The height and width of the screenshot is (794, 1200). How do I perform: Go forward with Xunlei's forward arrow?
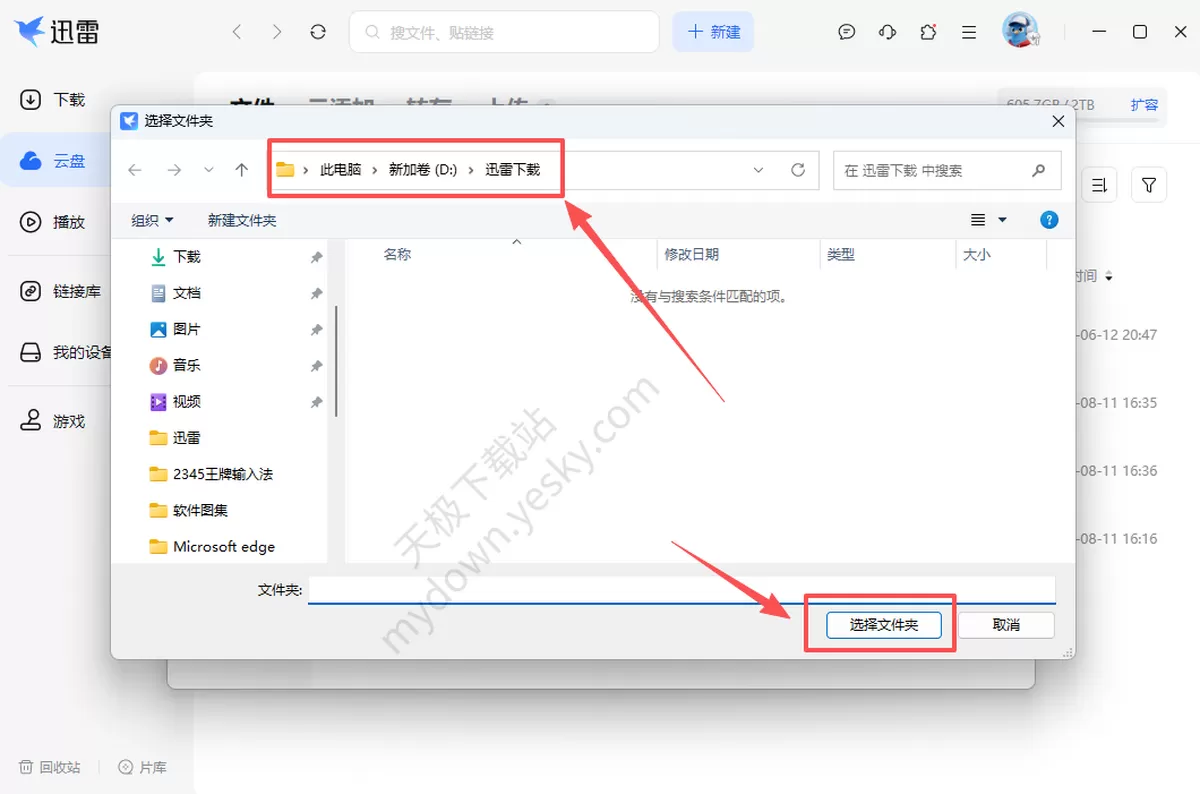click(277, 32)
